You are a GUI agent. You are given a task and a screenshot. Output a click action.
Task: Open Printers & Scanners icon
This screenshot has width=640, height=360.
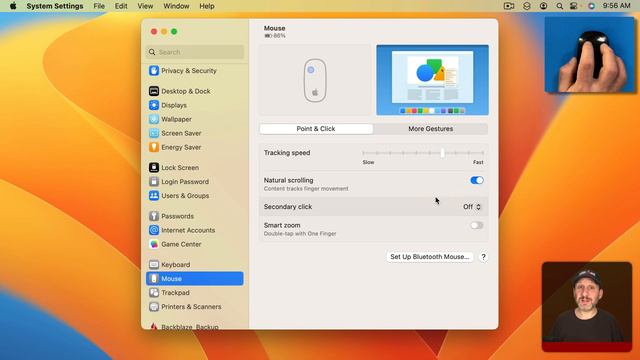(x=154, y=307)
